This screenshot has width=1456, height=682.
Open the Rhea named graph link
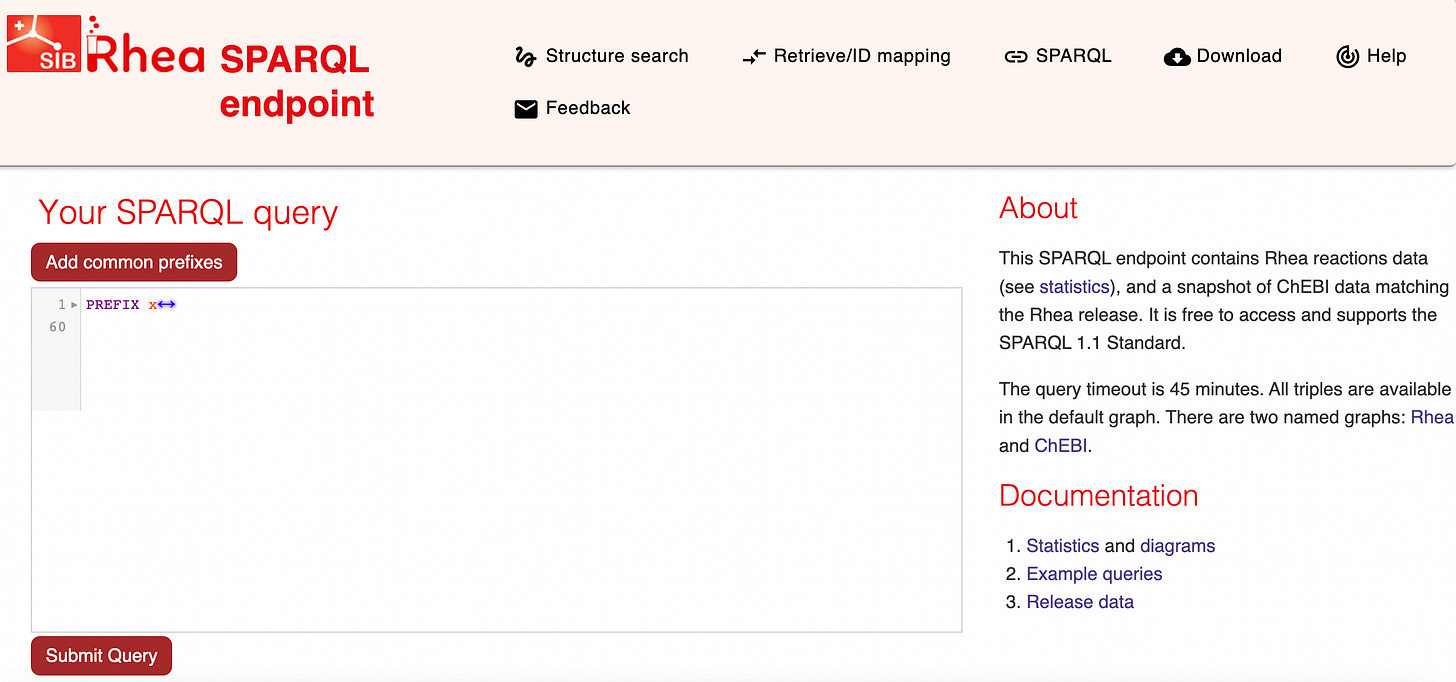[x=1432, y=417]
